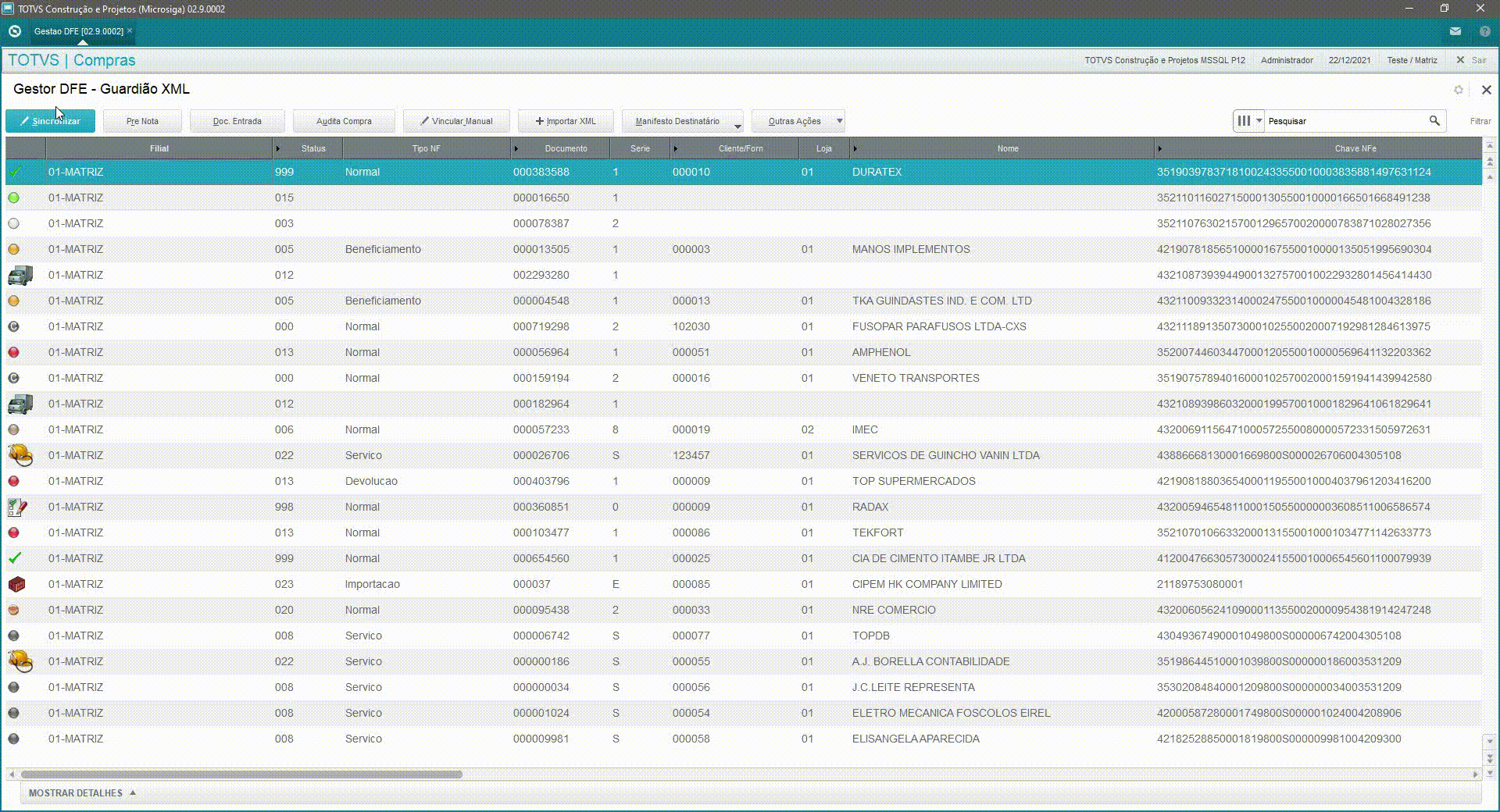Click the horizontal scrollbar thumb
The image size is (1500, 812).
pos(241,775)
